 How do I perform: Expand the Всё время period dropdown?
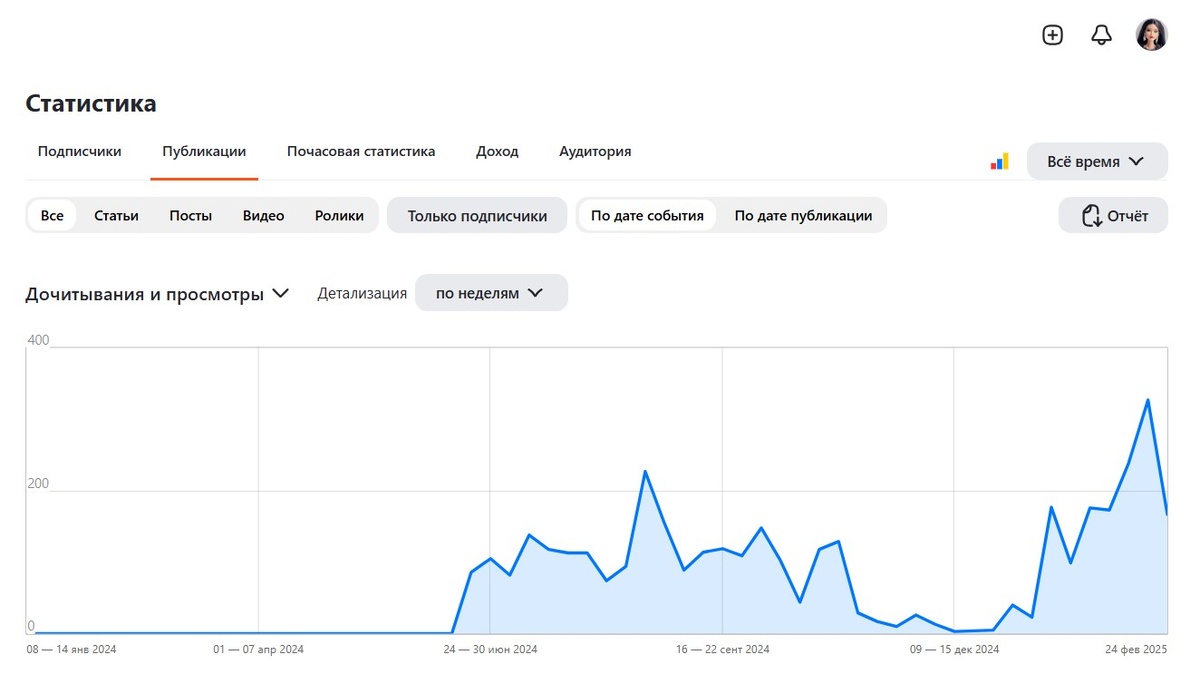coord(1097,161)
